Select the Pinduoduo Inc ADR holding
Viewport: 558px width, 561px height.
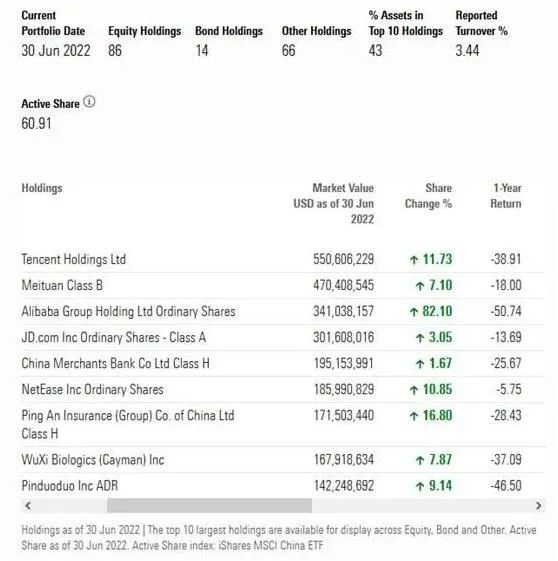tap(70, 486)
